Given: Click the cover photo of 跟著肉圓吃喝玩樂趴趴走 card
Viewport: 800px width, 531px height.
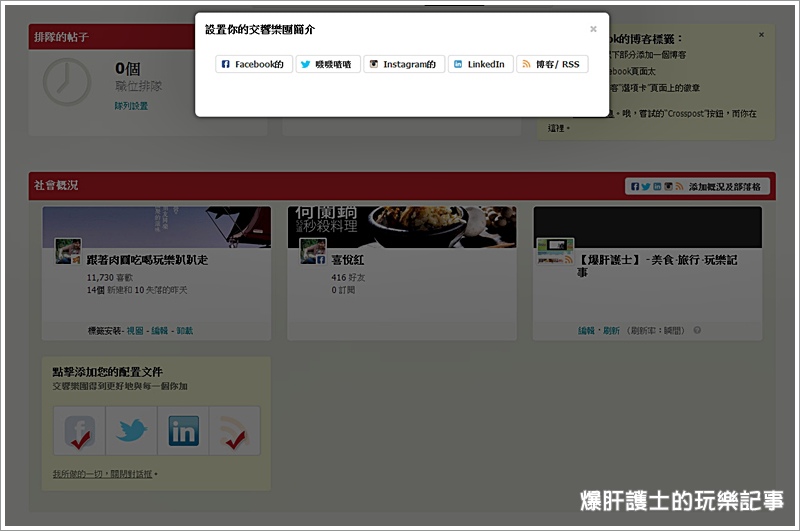Looking at the screenshot, I should click(x=157, y=227).
